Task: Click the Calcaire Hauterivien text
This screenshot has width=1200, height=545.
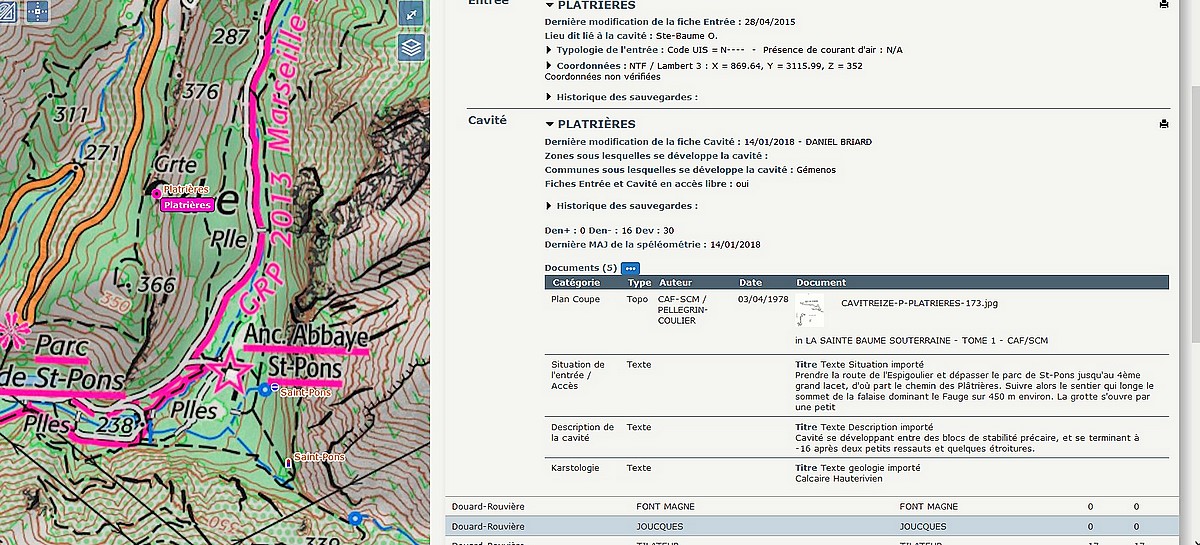Action: tap(840, 479)
